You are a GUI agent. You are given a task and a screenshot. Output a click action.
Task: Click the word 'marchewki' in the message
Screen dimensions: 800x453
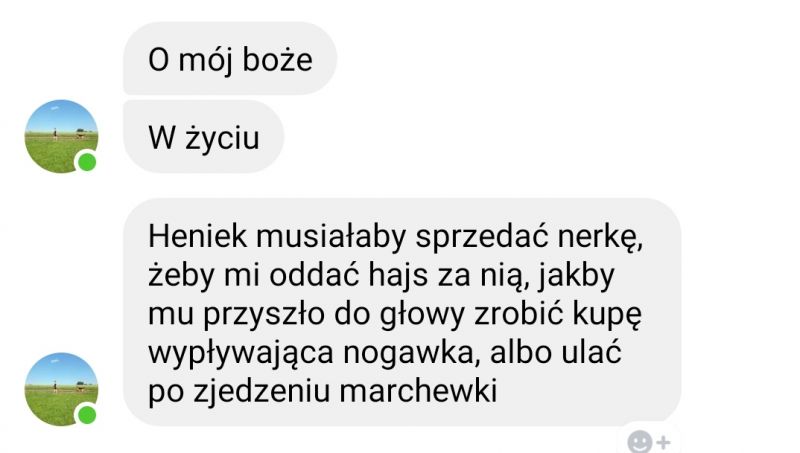tap(418, 391)
